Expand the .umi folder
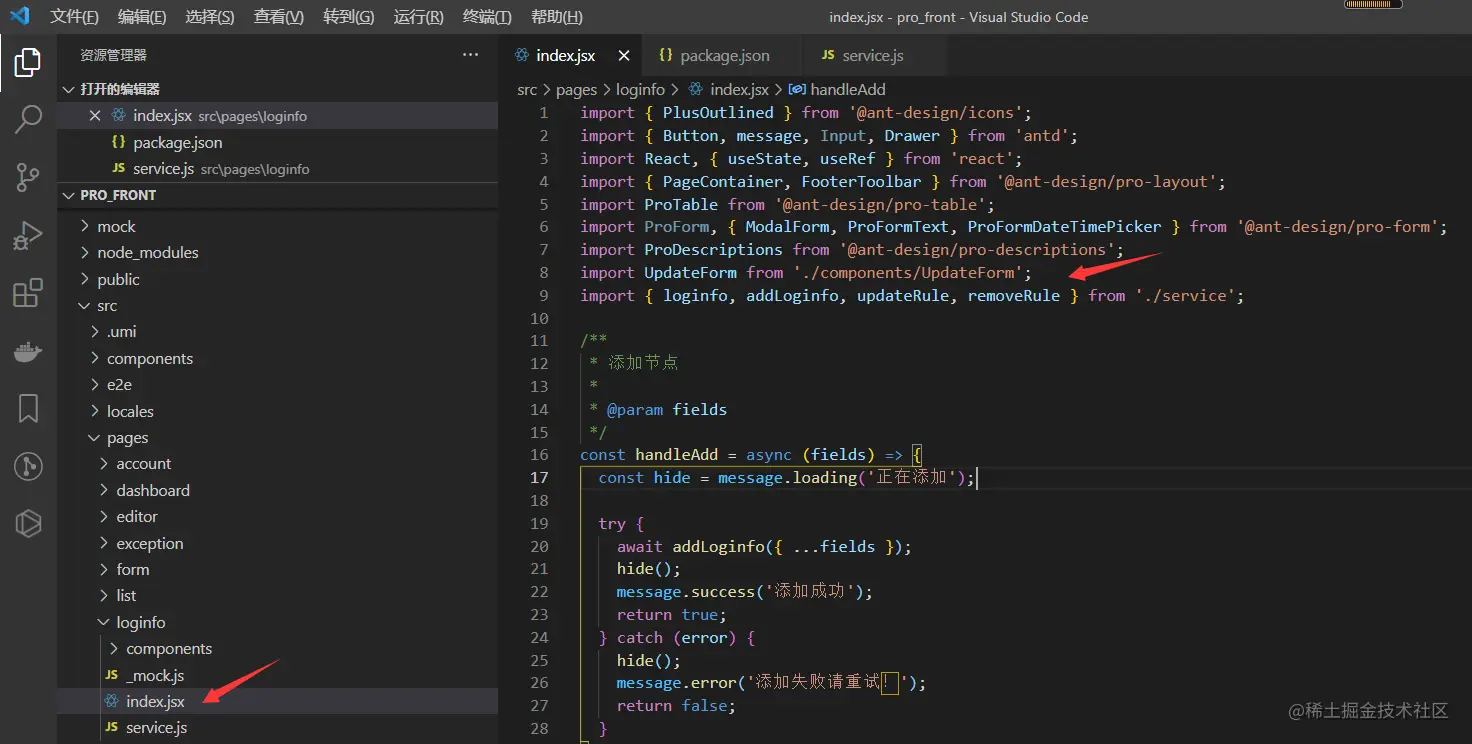The width and height of the screenshot is (1472, 744). click(121, 331)
